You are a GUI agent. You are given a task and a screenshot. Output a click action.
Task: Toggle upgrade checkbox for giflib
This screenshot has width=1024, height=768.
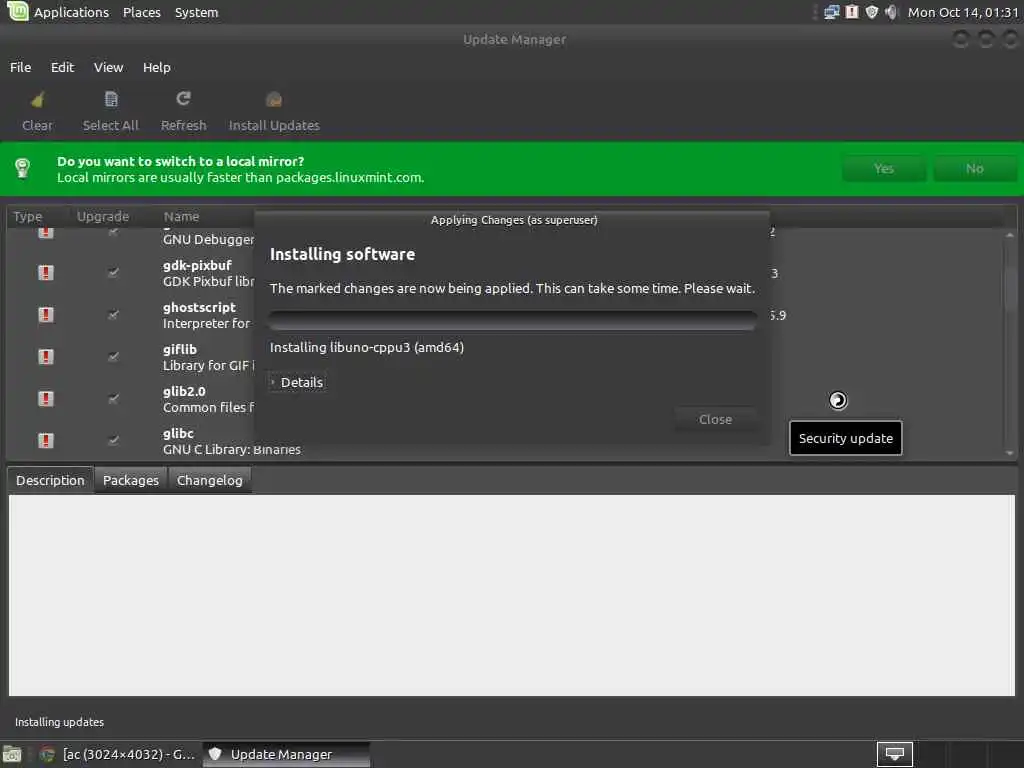point(113,357)
